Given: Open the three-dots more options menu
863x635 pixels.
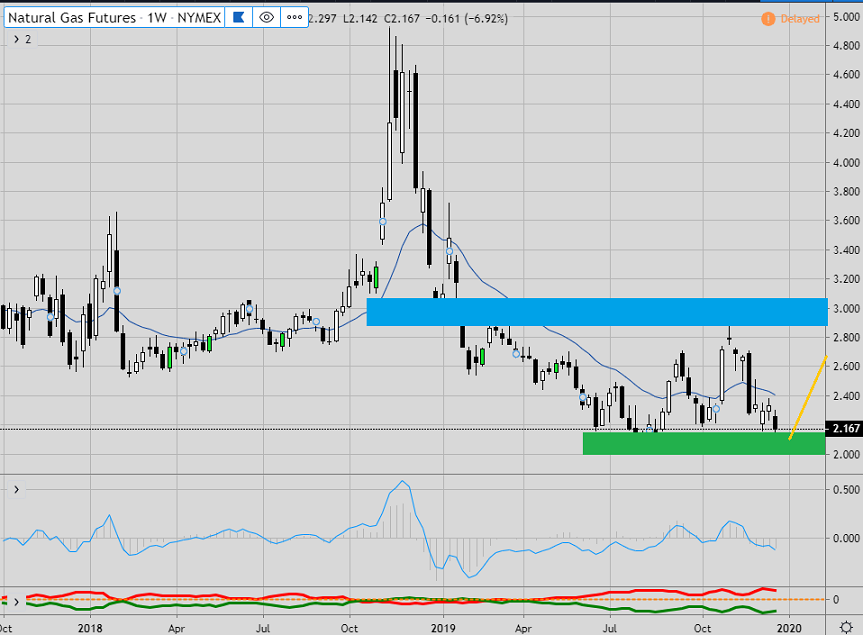Looking at the screenshot, I should tap(294, 18).
